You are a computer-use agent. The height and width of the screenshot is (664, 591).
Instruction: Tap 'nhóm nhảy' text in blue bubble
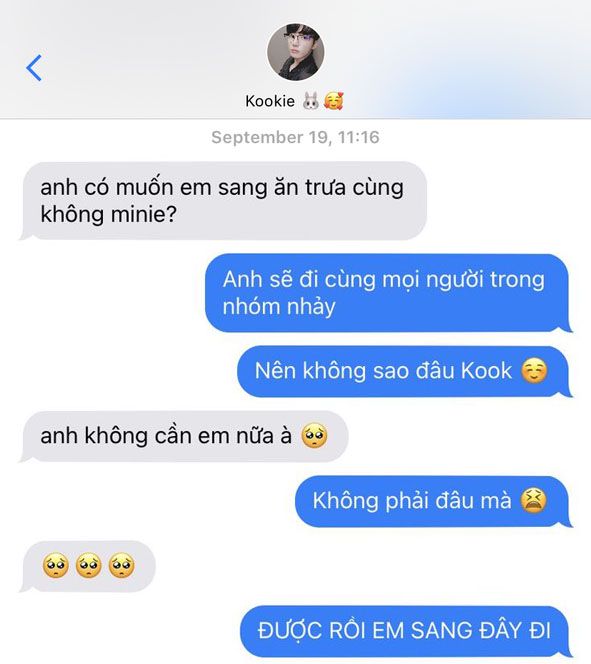pos(279,307)
